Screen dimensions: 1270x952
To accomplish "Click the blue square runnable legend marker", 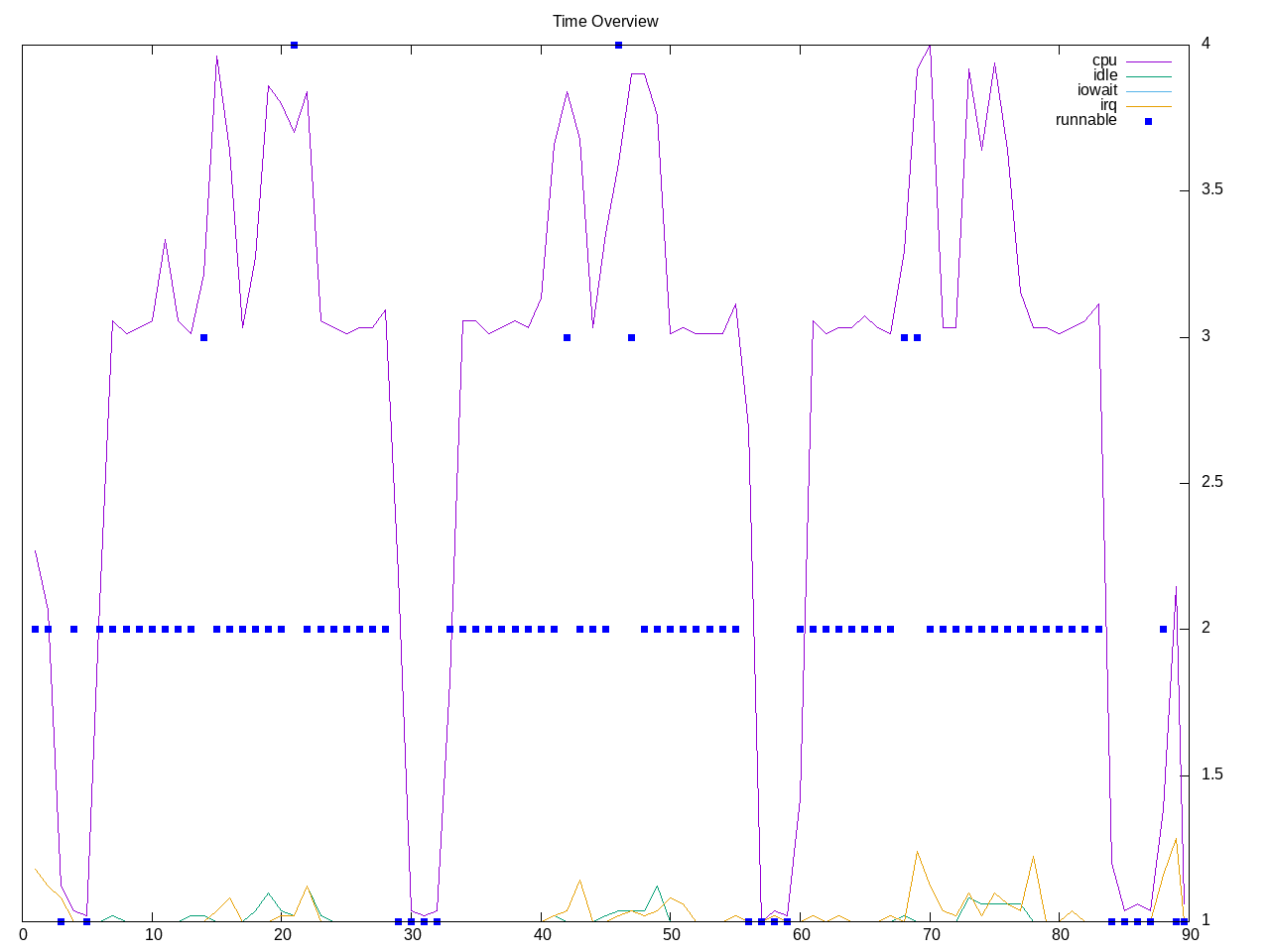I will click(1148, 121).
